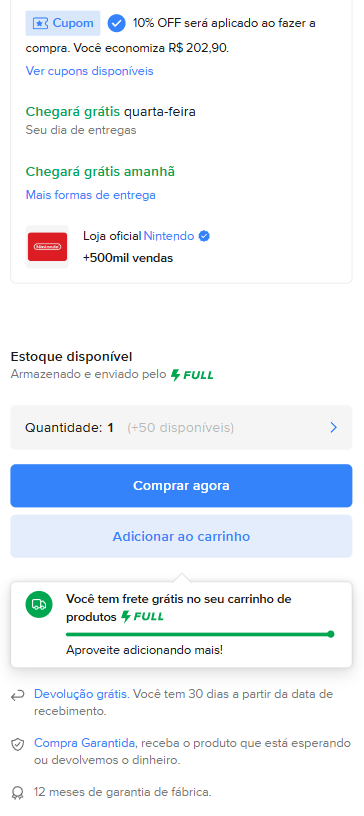Open the Quantidade: 1 selection field
The height and width of the screenshot is (816, 364).
(x=181, y=428)
